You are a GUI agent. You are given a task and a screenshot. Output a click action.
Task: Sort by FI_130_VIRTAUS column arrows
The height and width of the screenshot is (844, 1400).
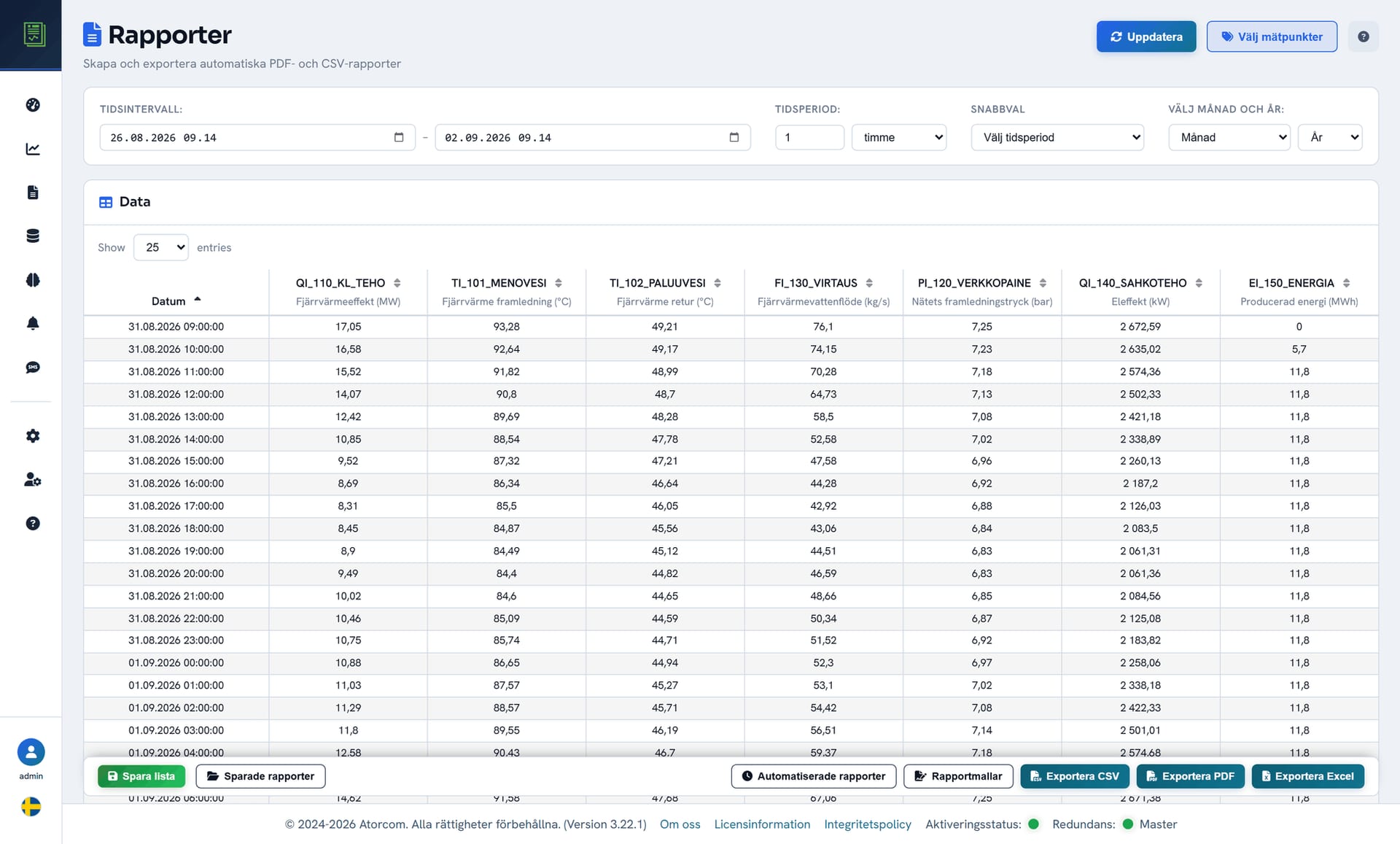point(869,283)
